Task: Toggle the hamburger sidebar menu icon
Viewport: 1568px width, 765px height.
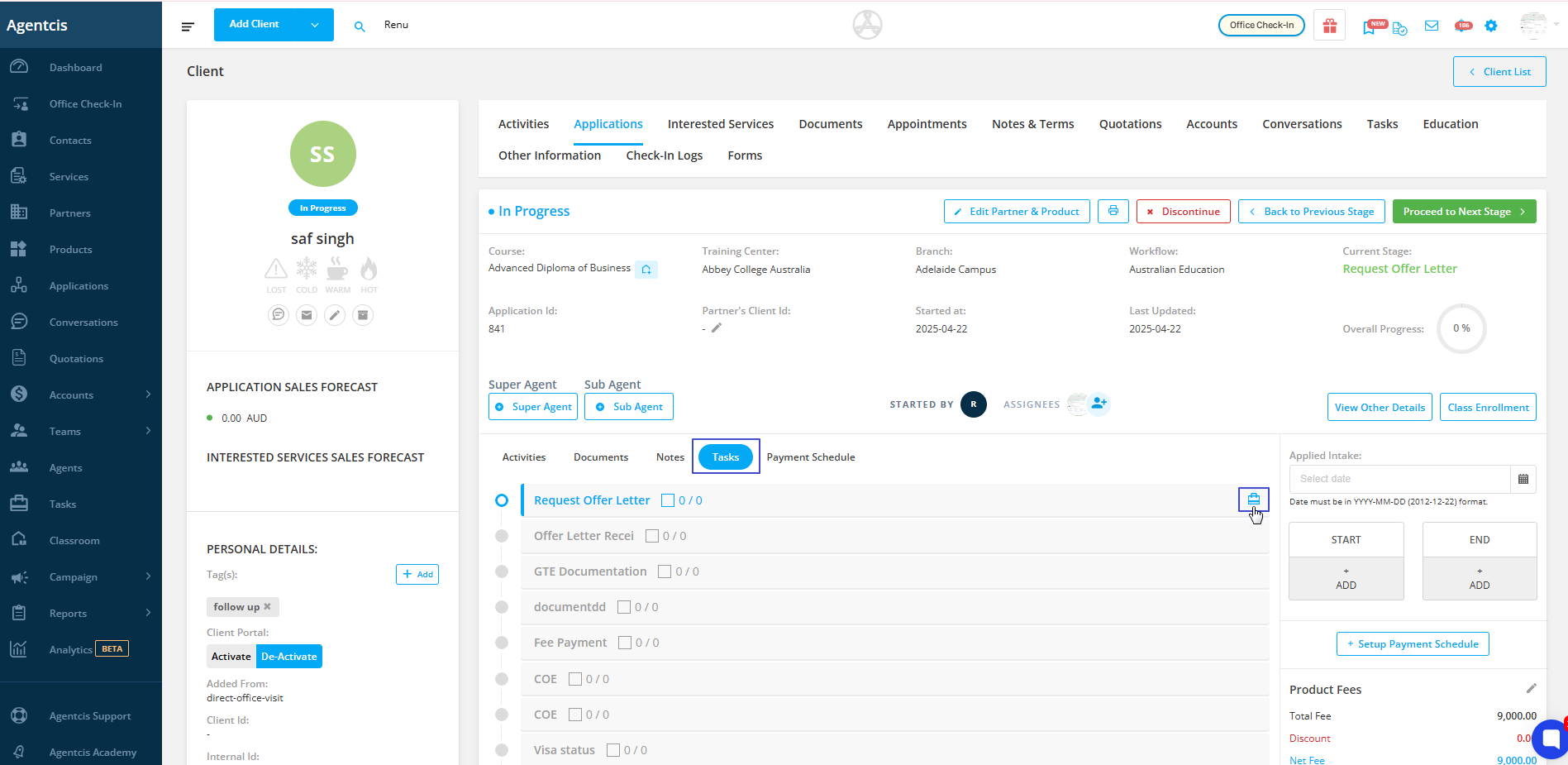Action: point(188,26)
